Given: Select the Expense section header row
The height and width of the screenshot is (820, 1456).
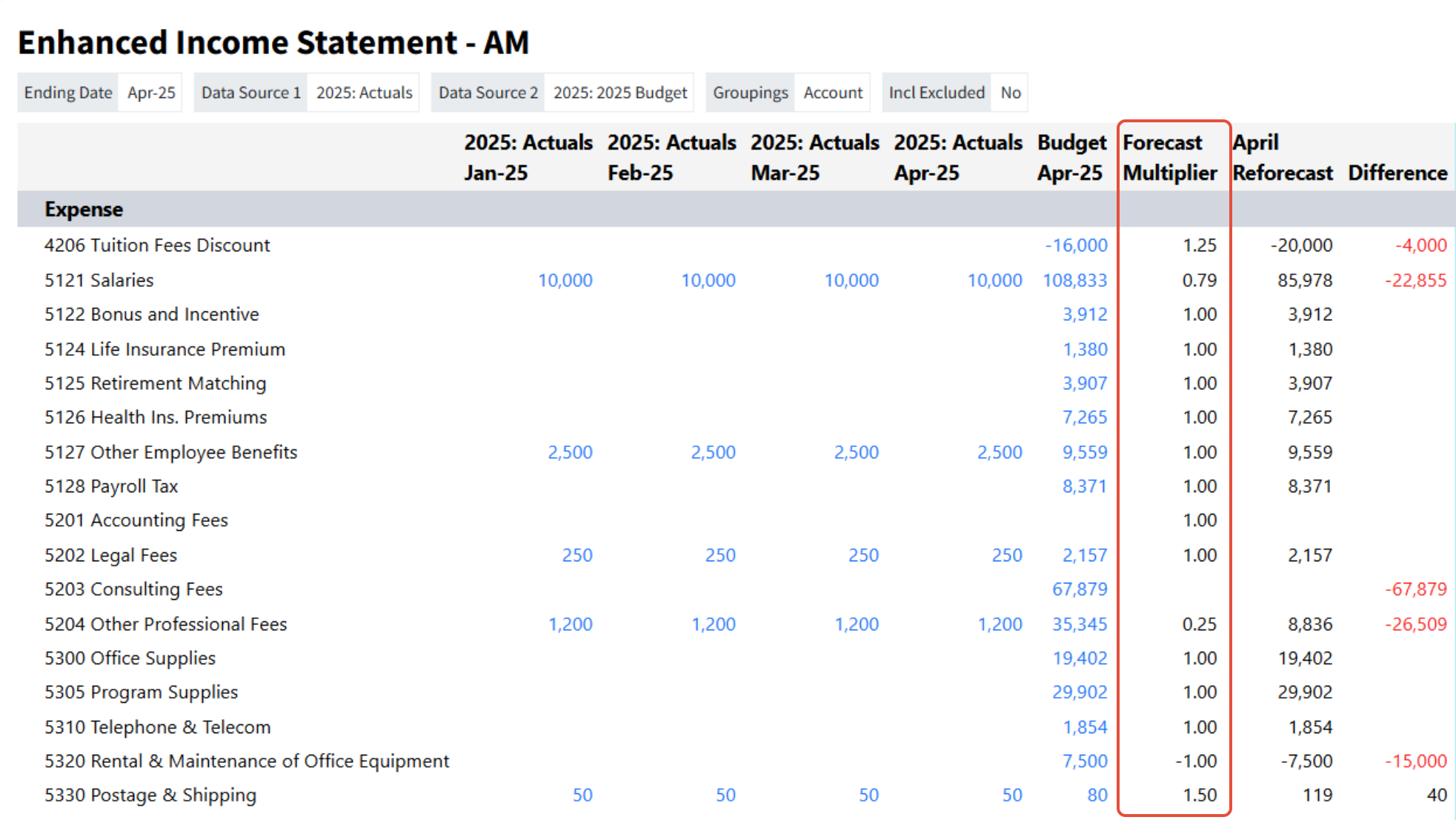Looking at the screenshot, I should click(84, 209).
